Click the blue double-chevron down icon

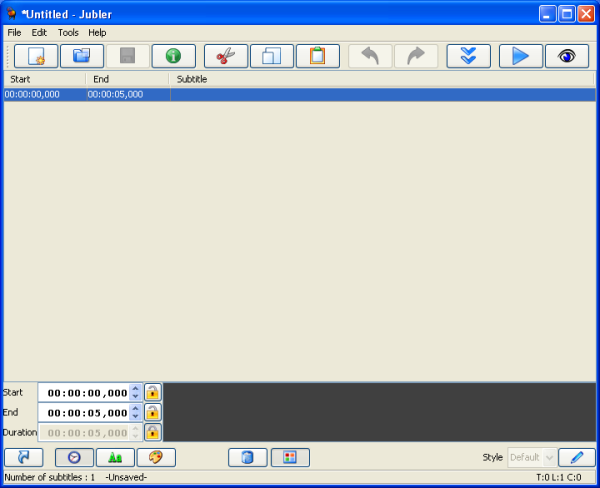click(469, 56)
